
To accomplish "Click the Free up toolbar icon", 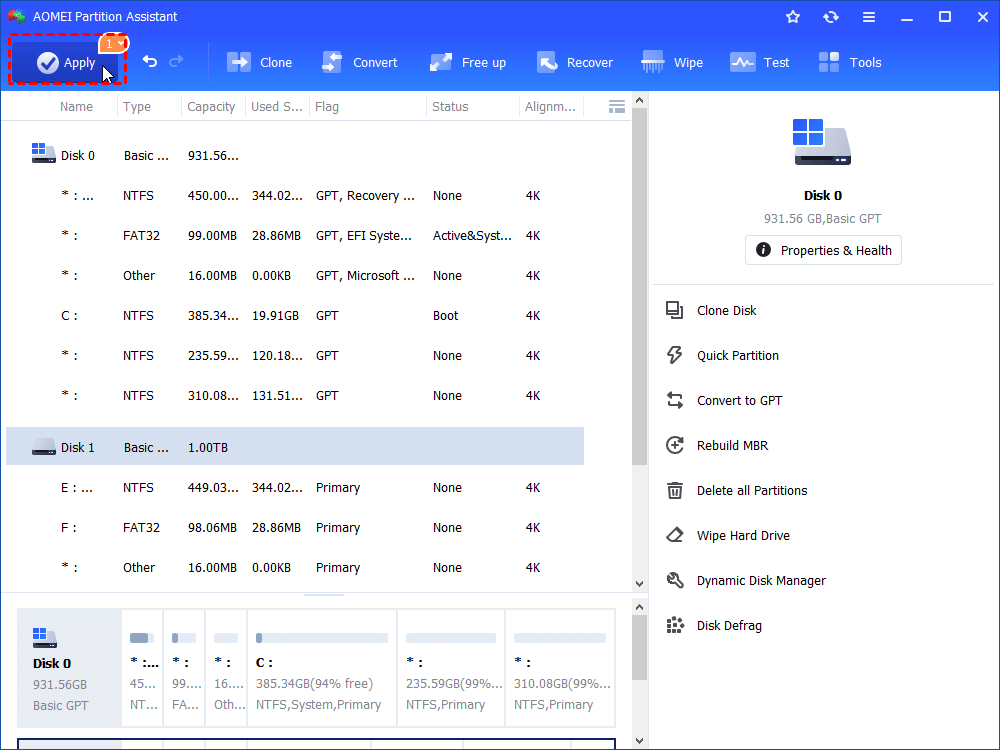I will (x=441, y=62).
